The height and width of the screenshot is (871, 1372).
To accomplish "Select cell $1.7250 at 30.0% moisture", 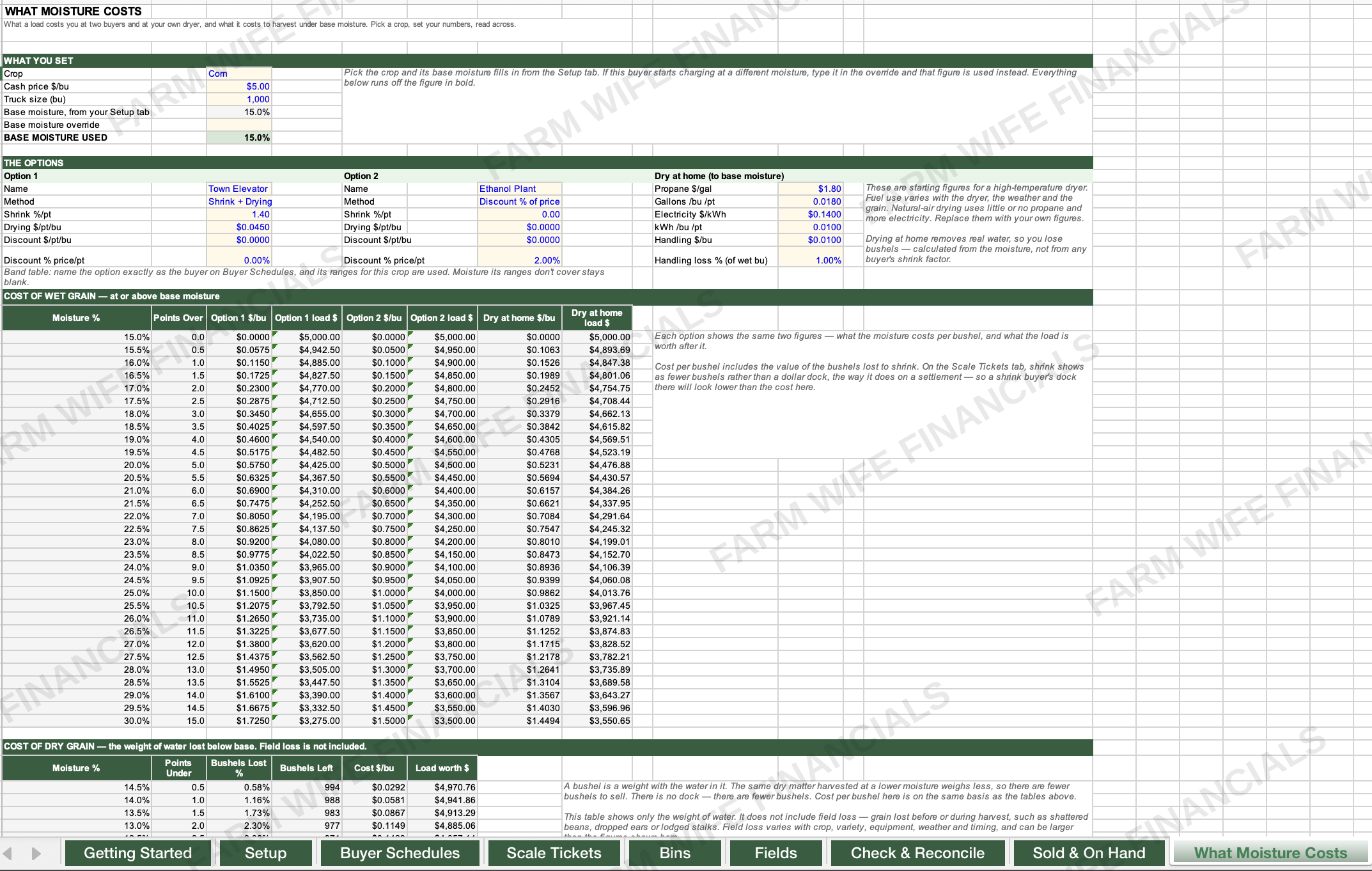I will 239,721.
